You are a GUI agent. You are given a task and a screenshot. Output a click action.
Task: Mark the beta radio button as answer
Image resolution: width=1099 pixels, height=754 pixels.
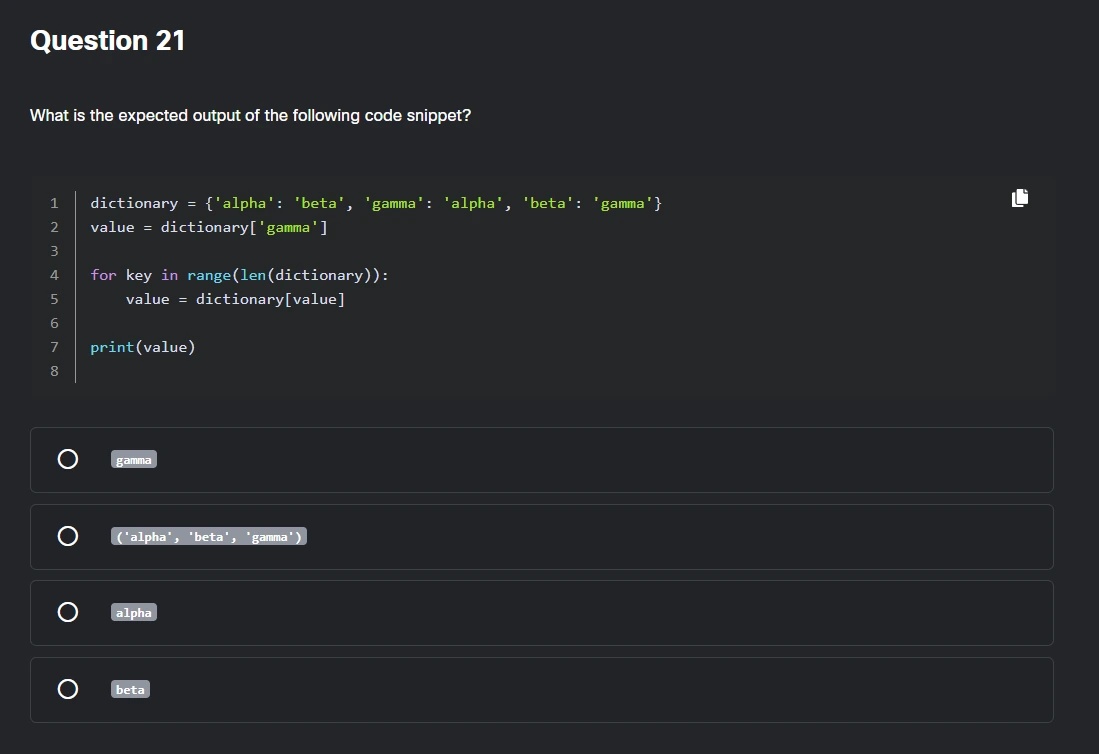[67, 689]
